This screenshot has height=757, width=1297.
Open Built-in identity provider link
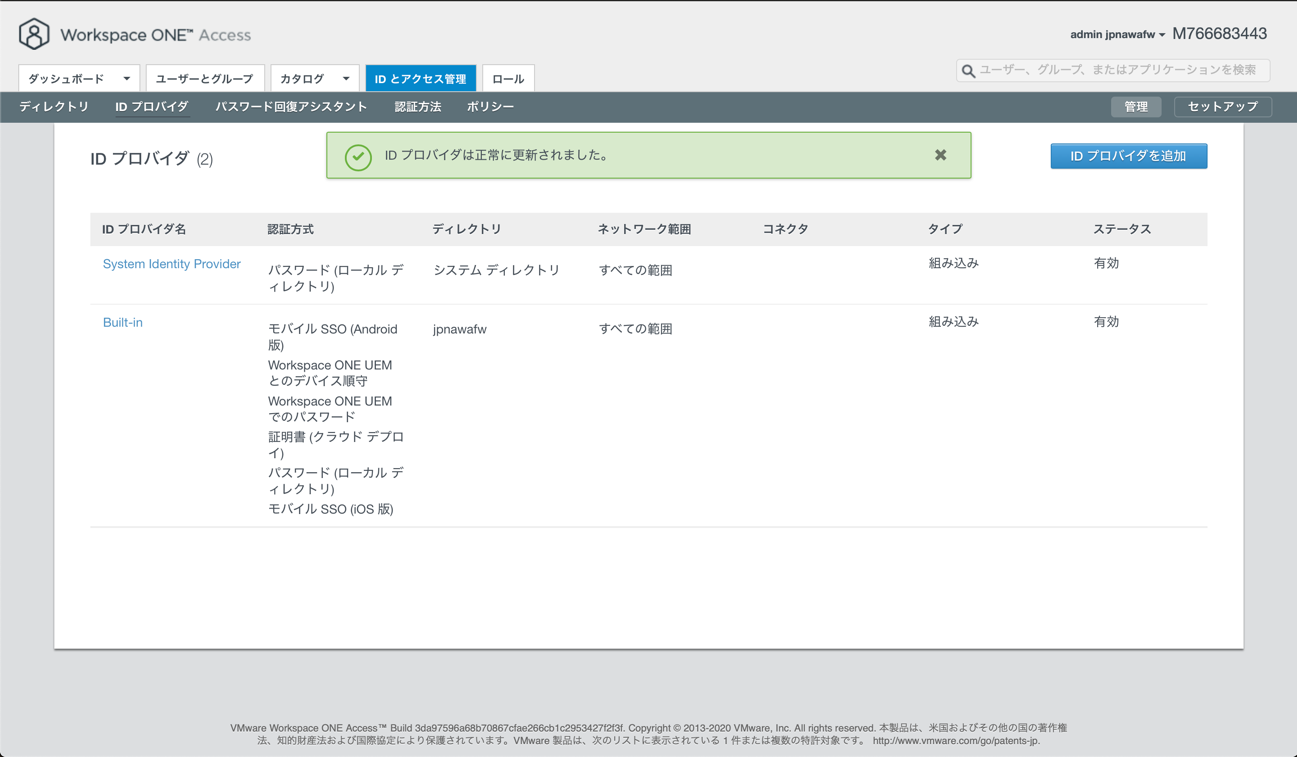[x=122, y=322]
